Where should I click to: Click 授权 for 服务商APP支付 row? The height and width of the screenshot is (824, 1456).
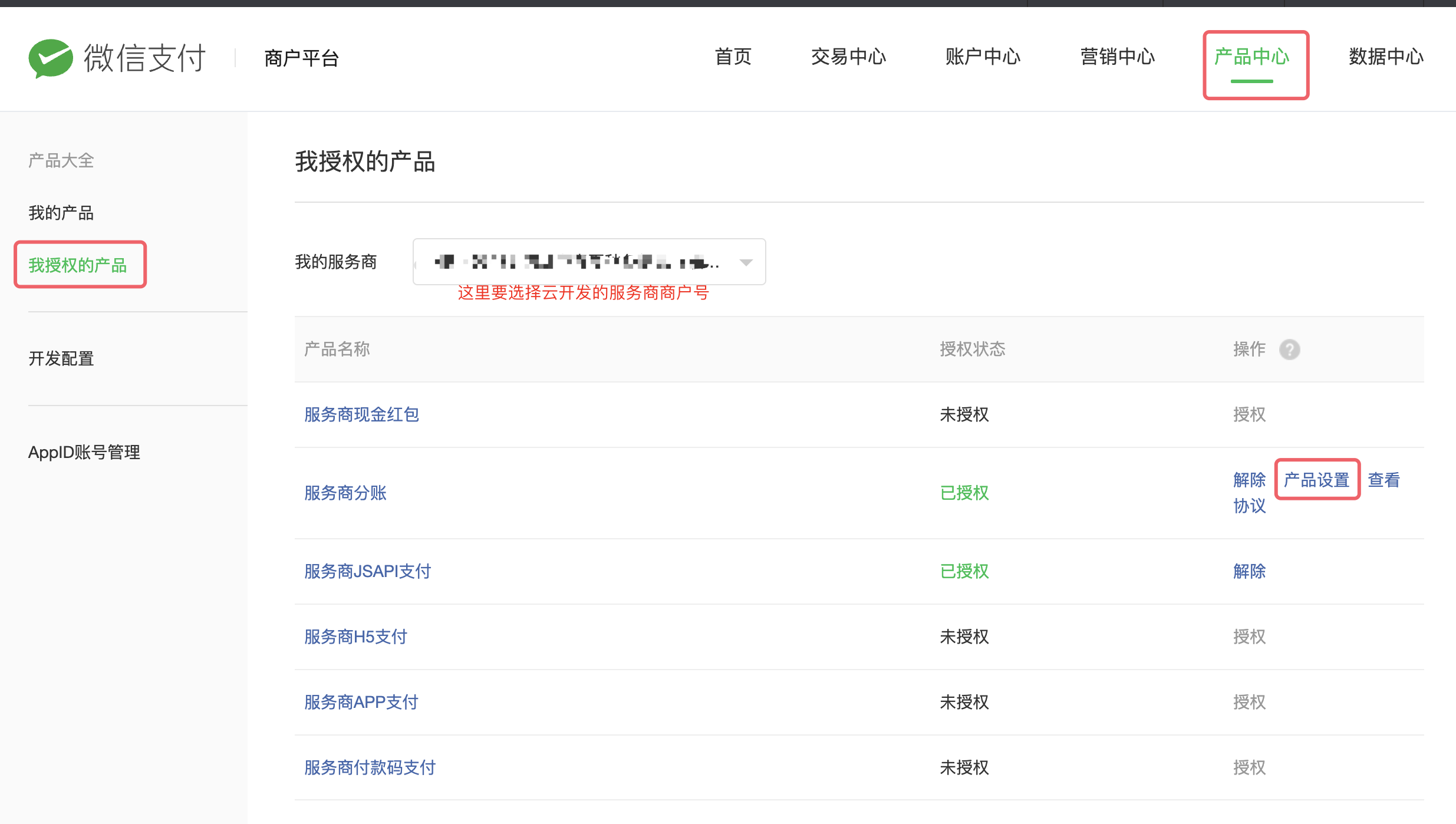tap(1249, 702)
